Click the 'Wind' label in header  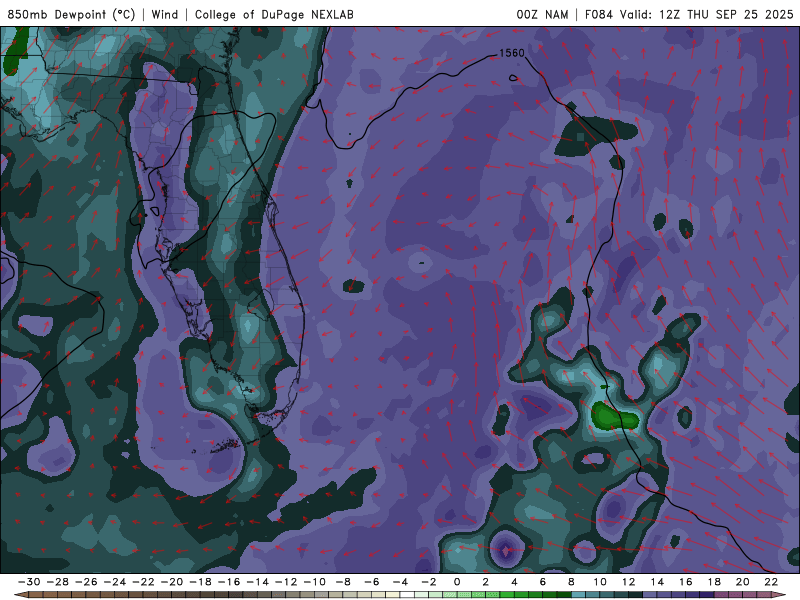click(x=165, y=14)
